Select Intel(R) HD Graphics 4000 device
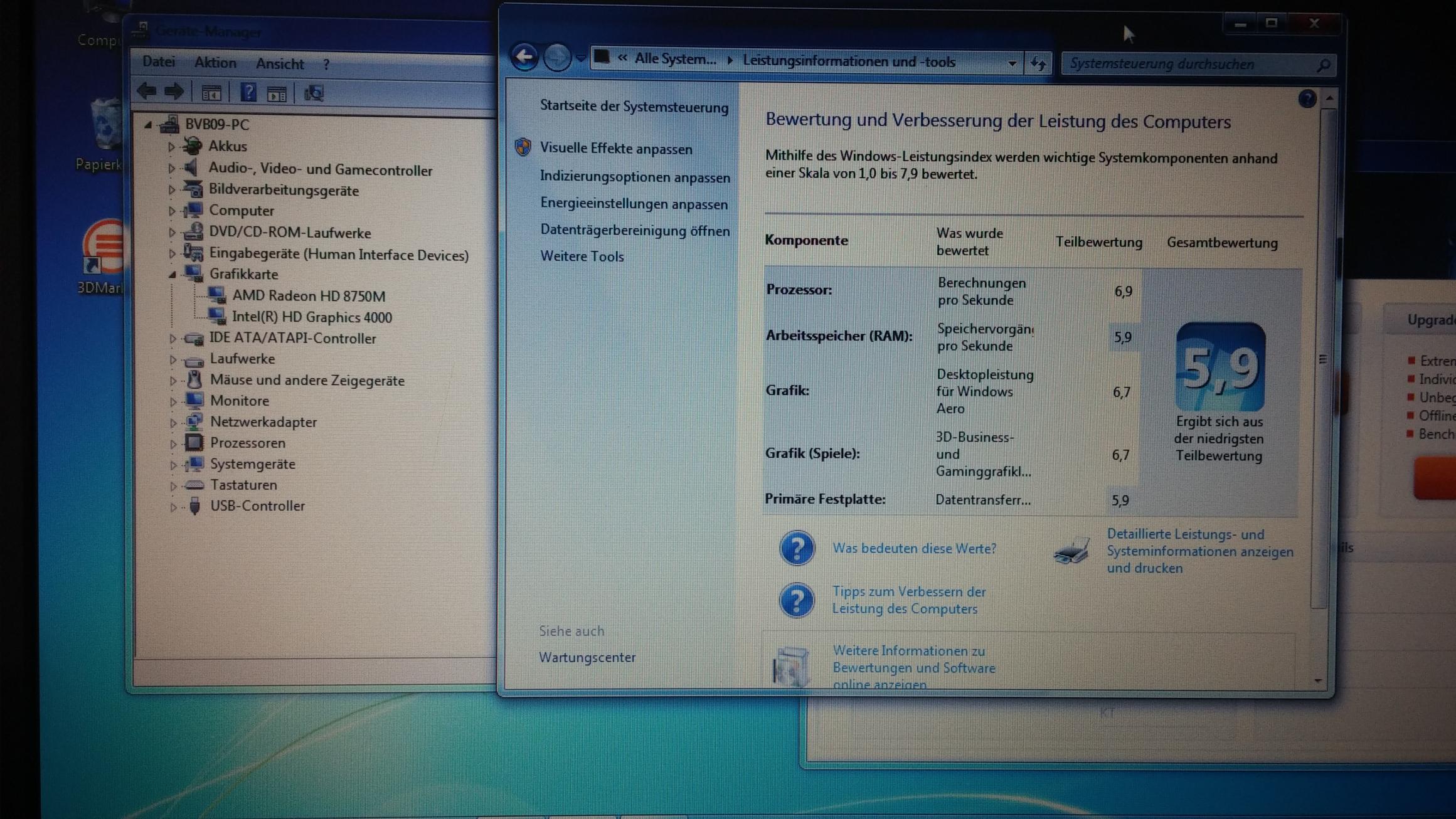1456x819 pixels. click(311, 317)
